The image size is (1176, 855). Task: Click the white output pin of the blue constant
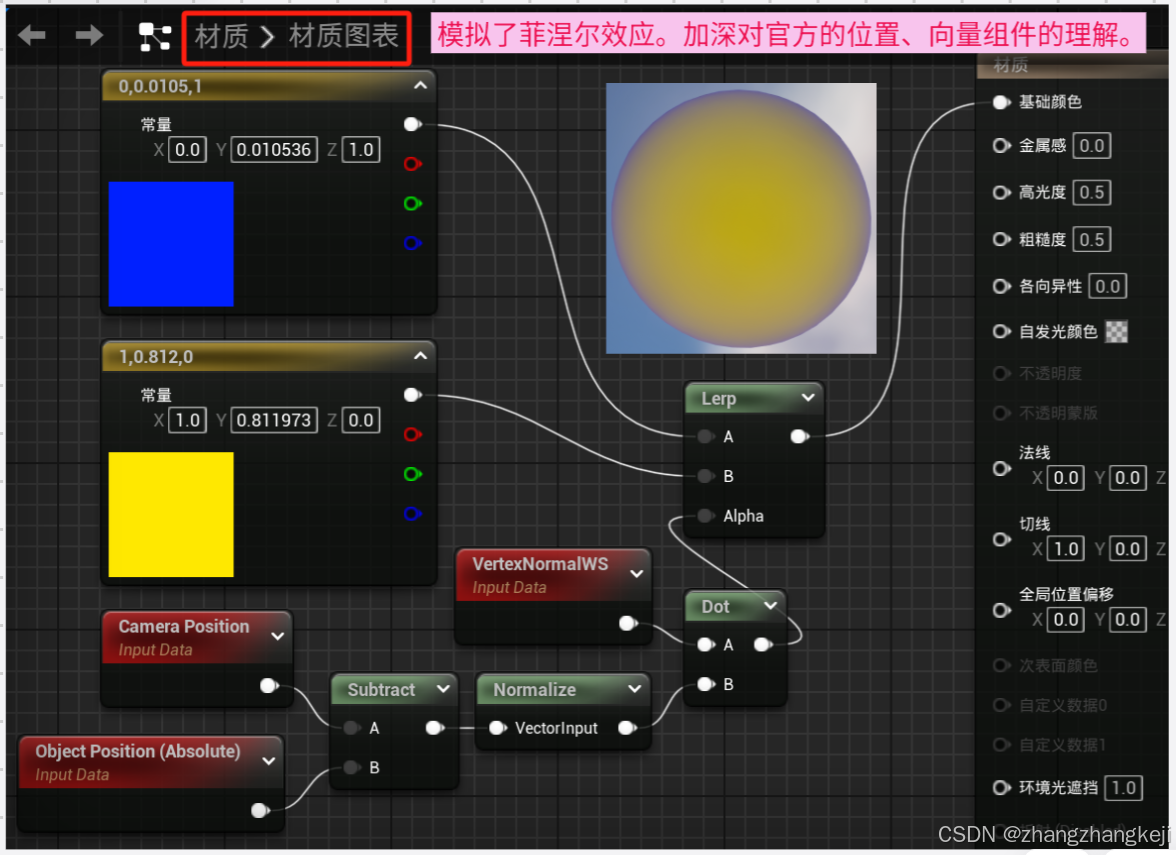click(x=412, y=124)
